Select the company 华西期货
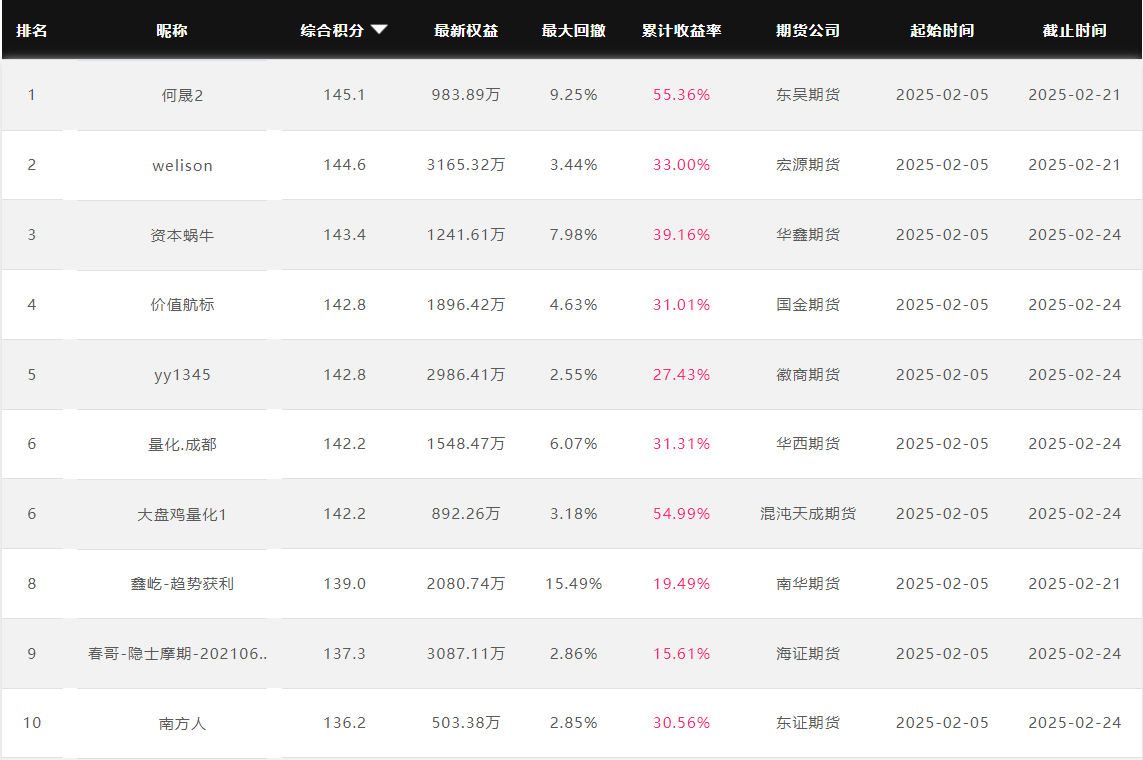1143x760 pixels. tap(808, 444)
